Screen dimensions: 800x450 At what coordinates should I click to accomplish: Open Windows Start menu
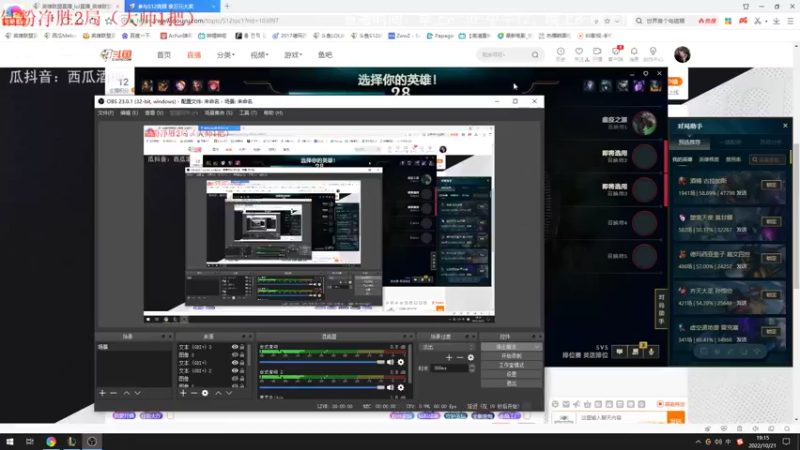[10, 441]
